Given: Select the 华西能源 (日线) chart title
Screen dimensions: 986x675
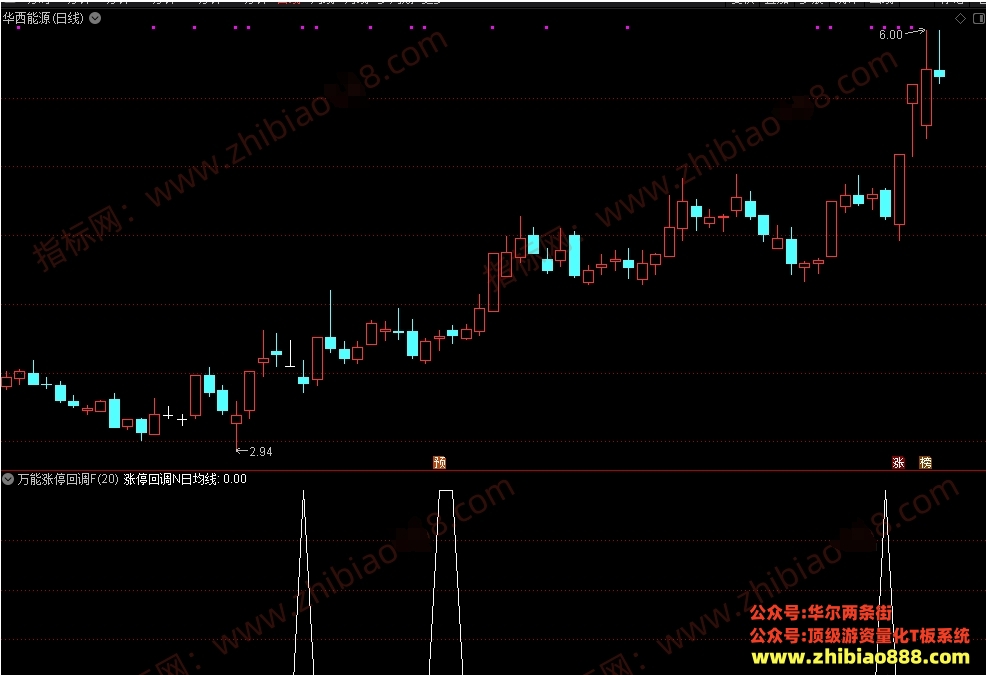Looking at the screenshot, I should point(43,18).
